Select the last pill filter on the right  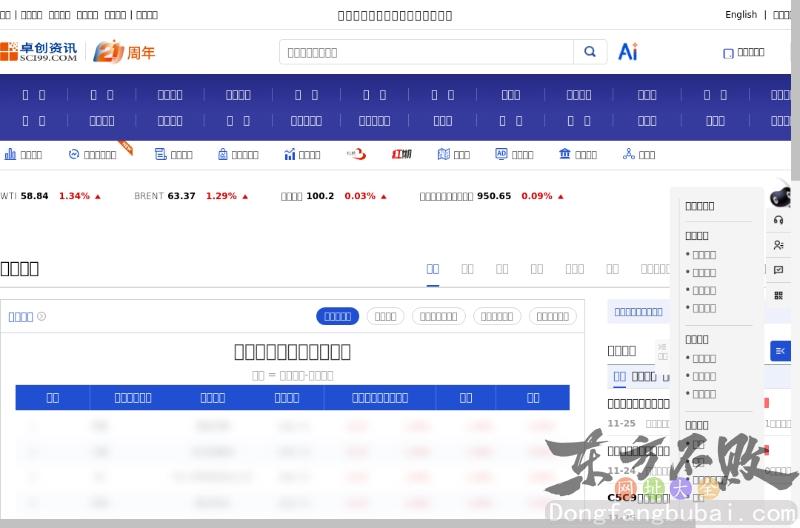tap(552, 316)
